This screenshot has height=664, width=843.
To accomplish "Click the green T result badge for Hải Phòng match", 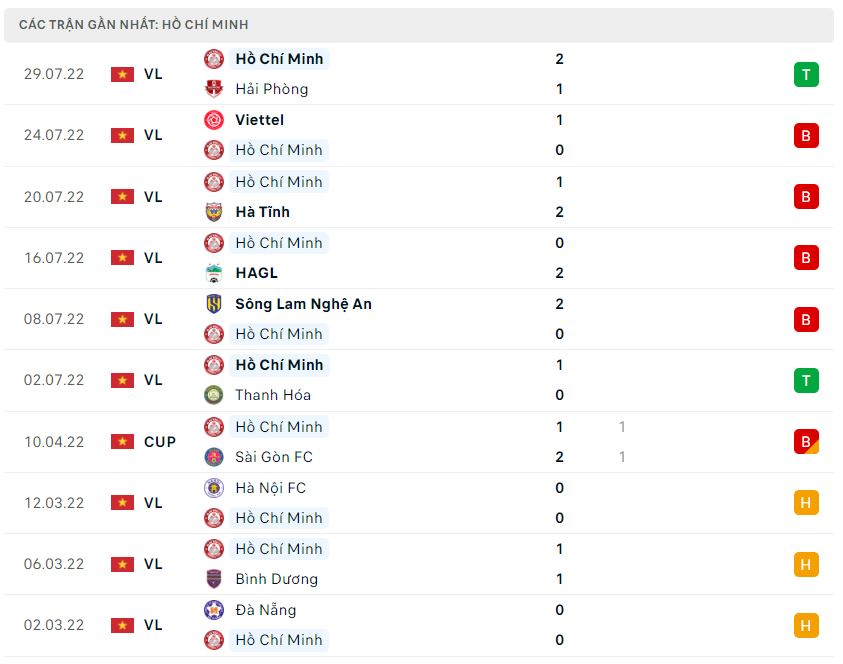I will coord(806,73).
